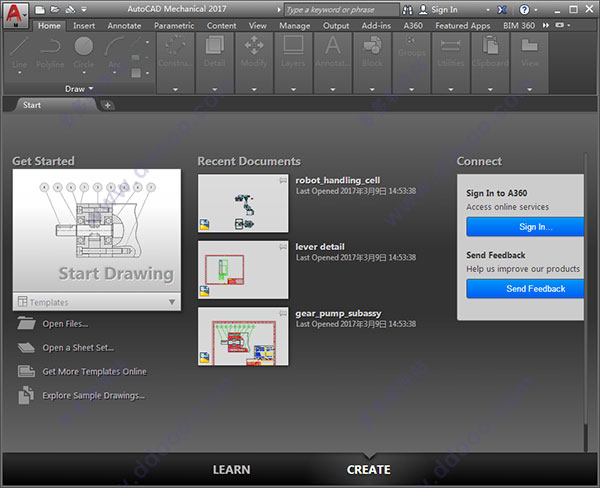Switch to the Home ribbon tab
The width and height of the screenshot is (600, 488).
(x=49, y=26)
